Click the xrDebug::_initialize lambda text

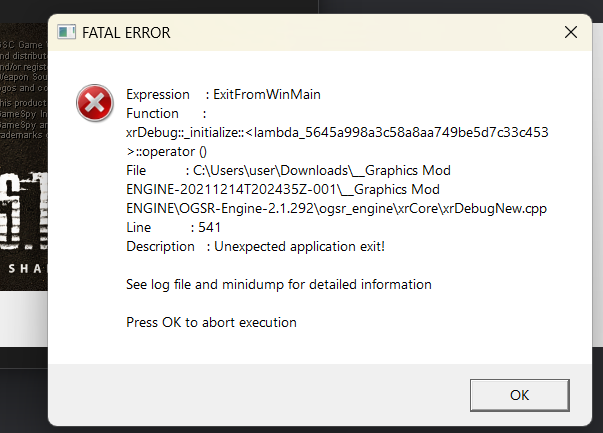[x=336, y=132]
